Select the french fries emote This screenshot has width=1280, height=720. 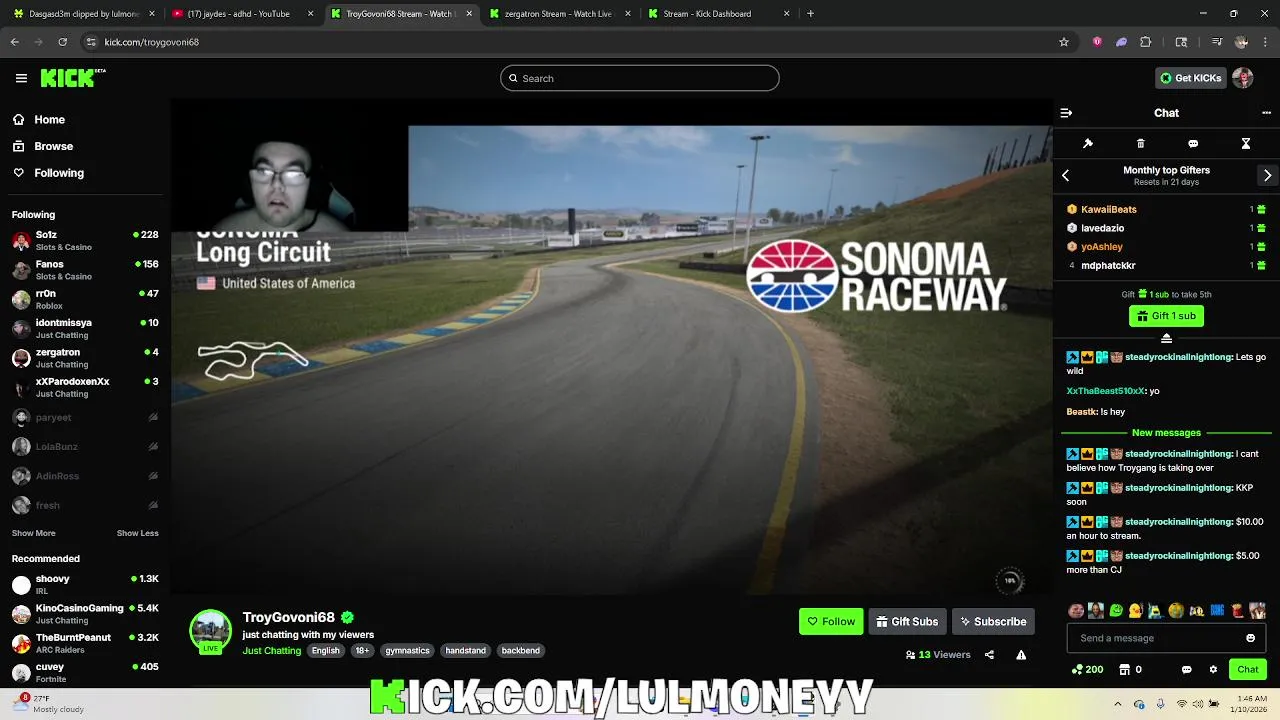click(1237, 610)
